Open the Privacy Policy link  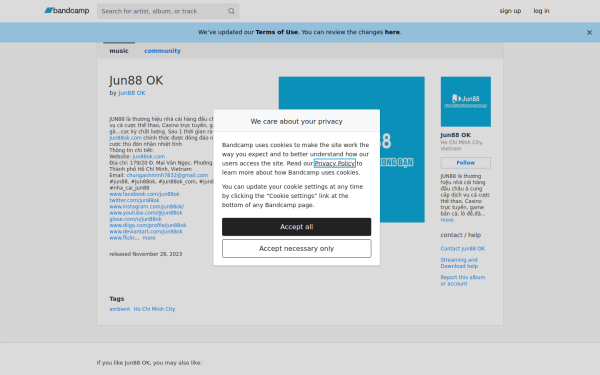334,163
